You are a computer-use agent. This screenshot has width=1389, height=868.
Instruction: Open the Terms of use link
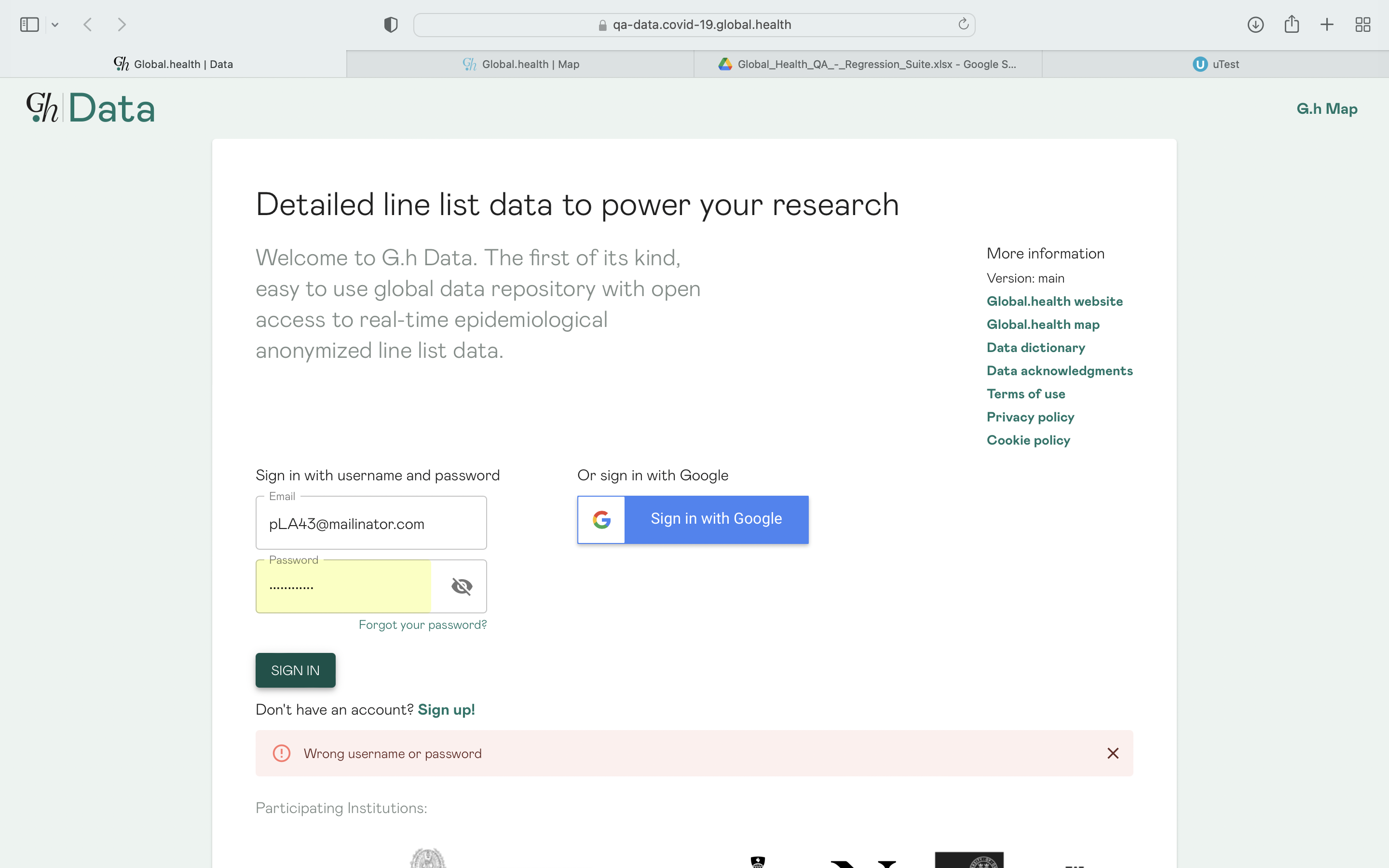pyautogui.click(x=1026, y=394)
